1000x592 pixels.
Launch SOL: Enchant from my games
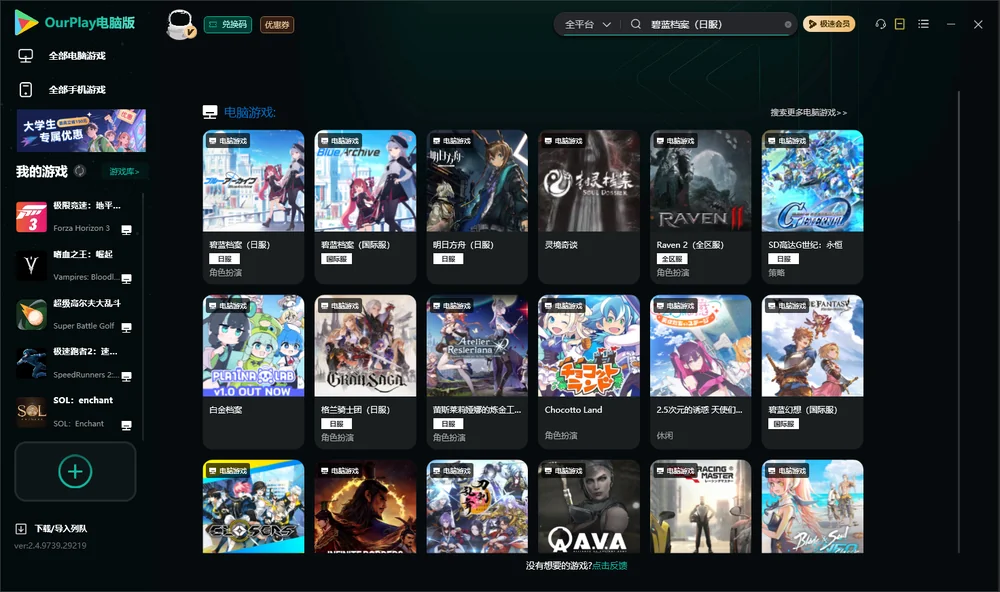[x=75, y=412]
